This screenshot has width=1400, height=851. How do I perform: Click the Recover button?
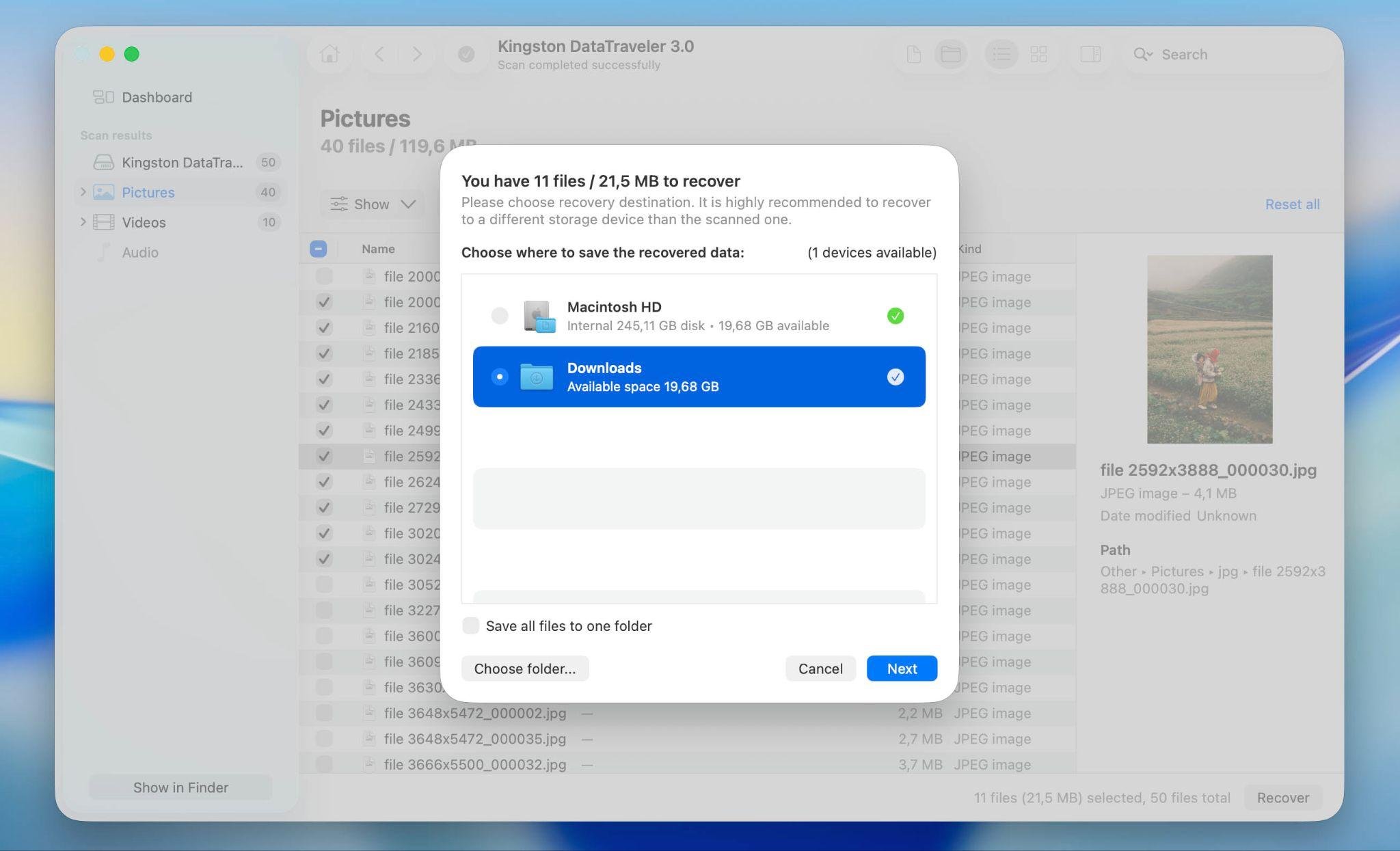pyautogui.click(x=1283, y=798)
